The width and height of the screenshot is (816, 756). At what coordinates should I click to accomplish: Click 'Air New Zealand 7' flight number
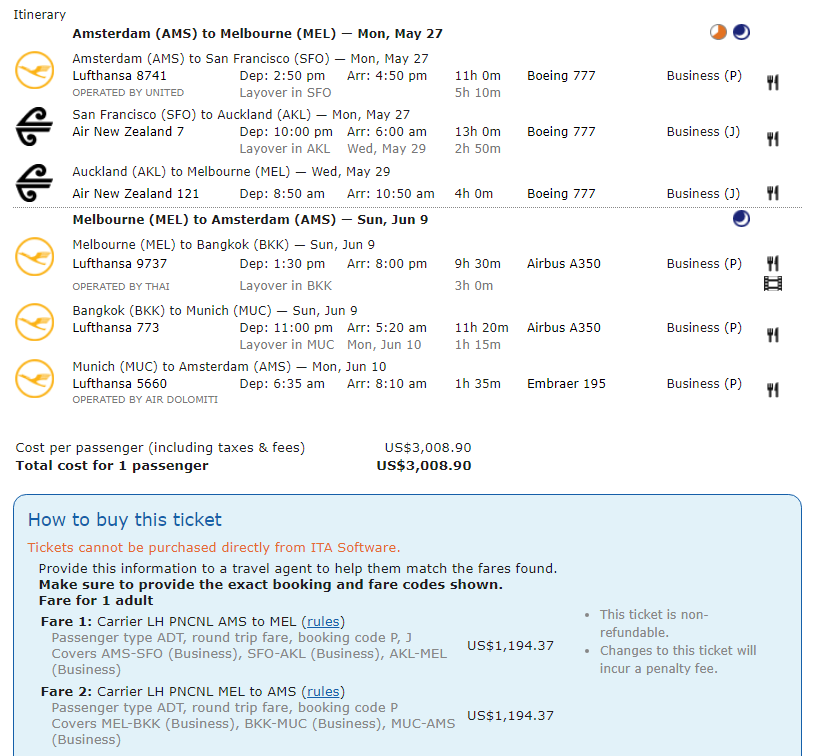128,132
